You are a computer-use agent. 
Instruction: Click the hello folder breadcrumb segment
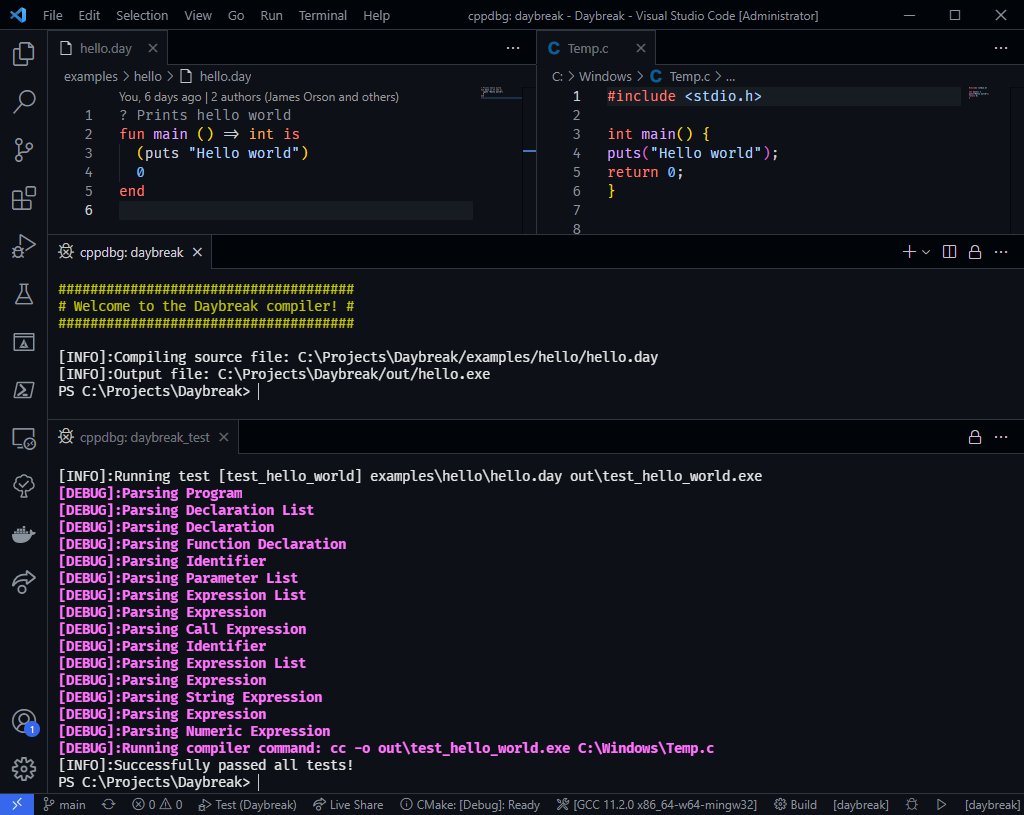[148, 76]
